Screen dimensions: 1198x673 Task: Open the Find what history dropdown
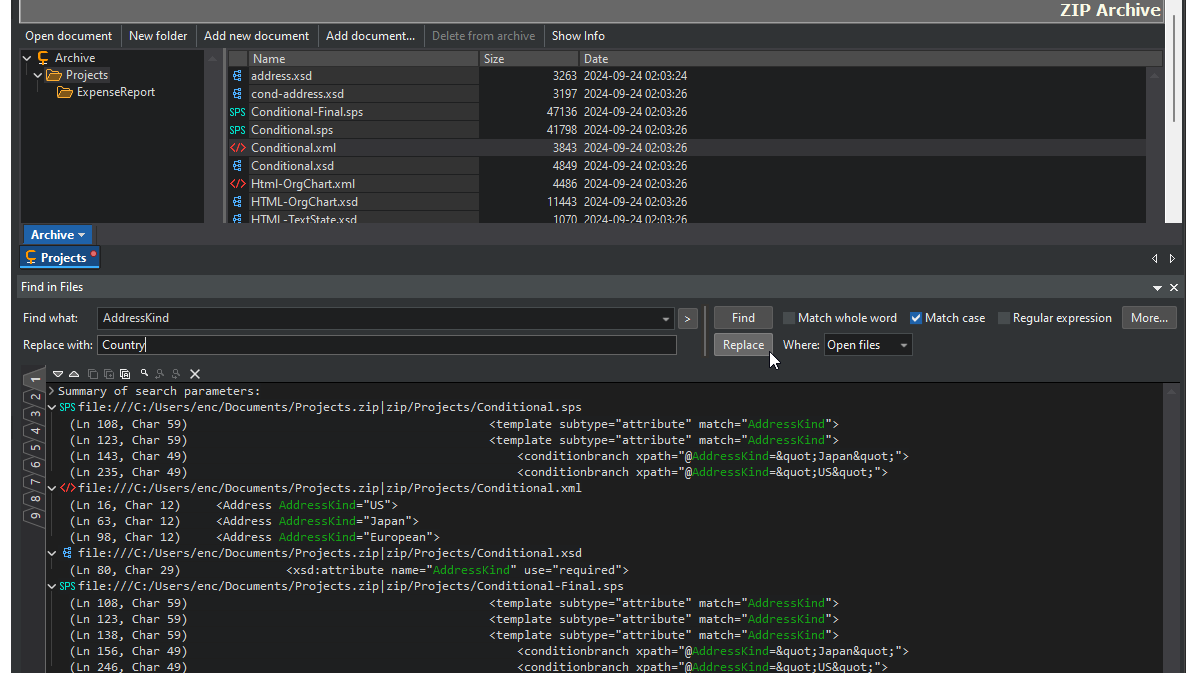pos(668,318)
